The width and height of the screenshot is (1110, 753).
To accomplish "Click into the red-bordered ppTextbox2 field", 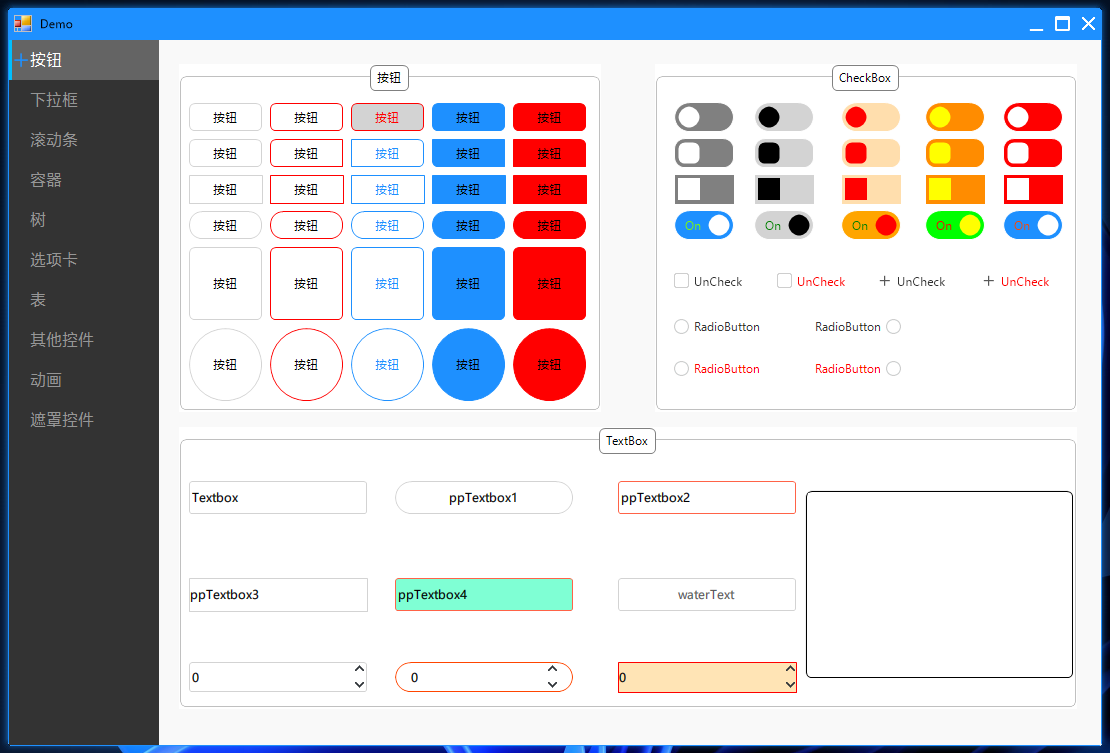I will click(706, 498).
